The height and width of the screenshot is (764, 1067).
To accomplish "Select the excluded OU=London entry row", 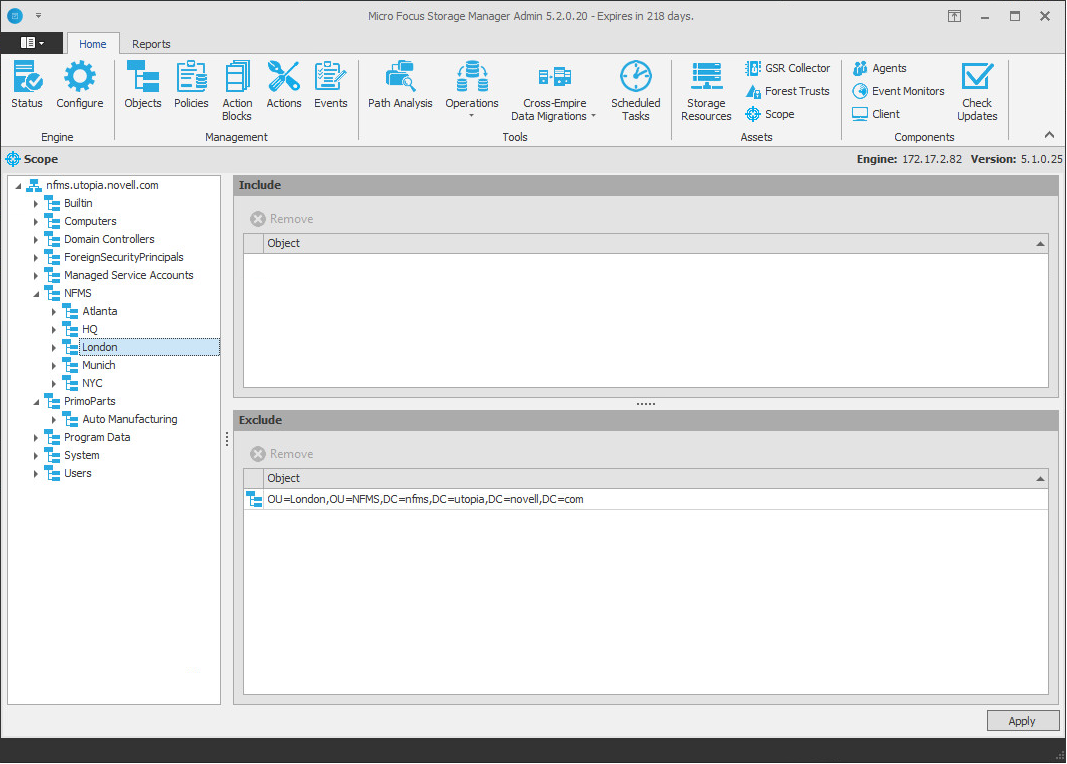I will (x=425, y=499).
